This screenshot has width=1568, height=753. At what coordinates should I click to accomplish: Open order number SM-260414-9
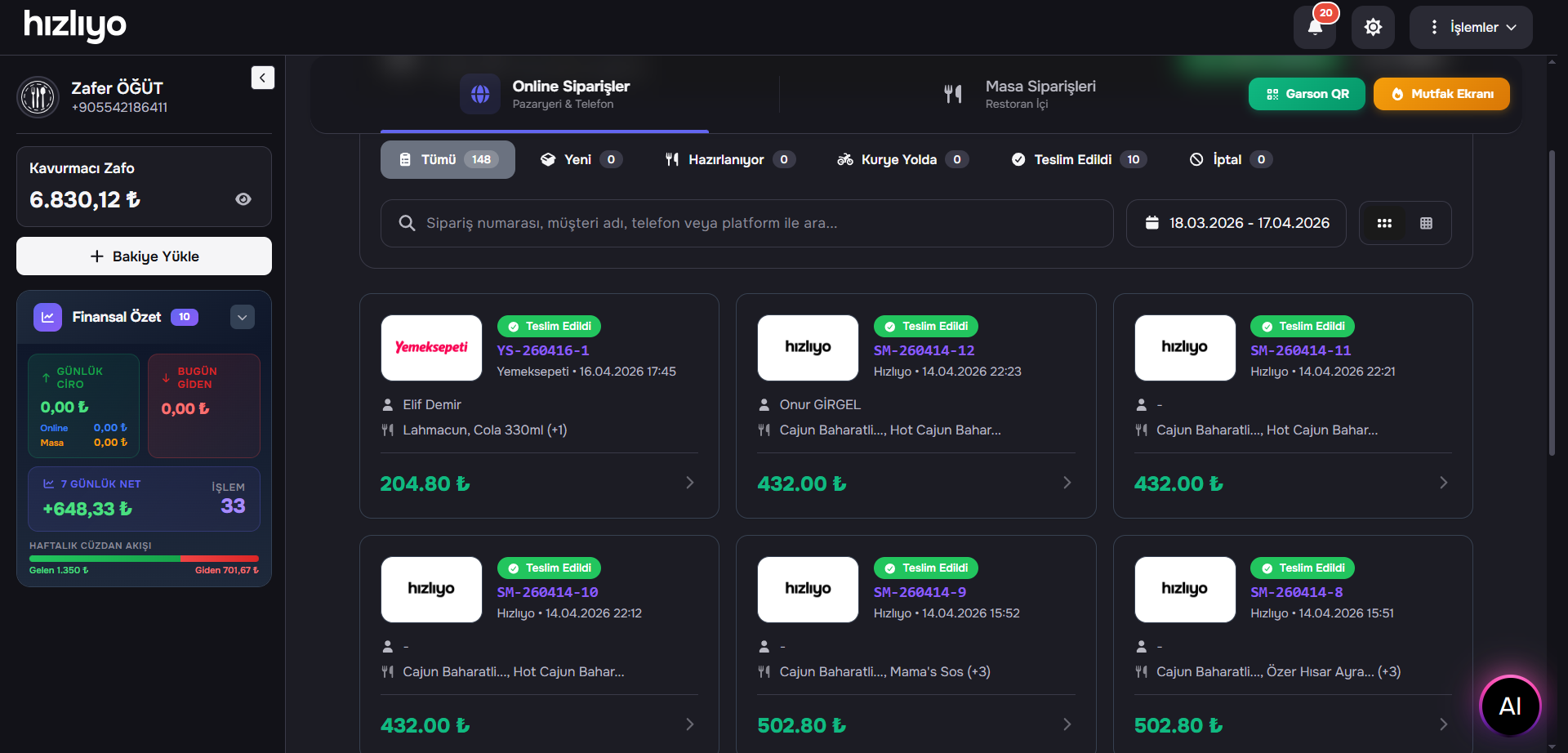920,592
